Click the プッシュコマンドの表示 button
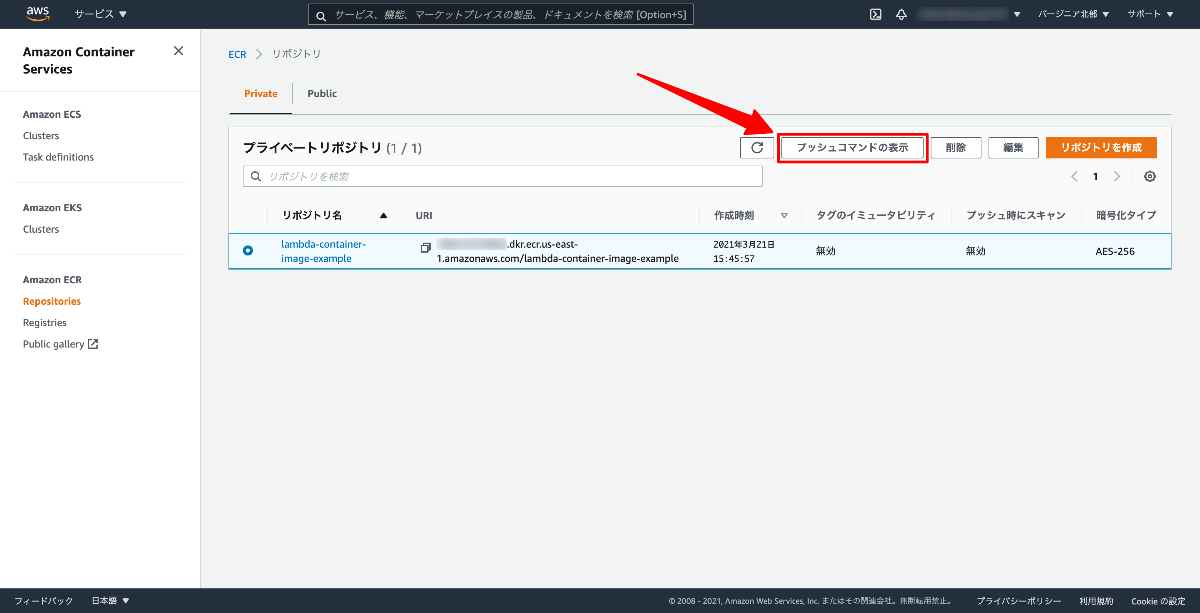This screenshot has height=613, width=1200. [x=852, y=147]
